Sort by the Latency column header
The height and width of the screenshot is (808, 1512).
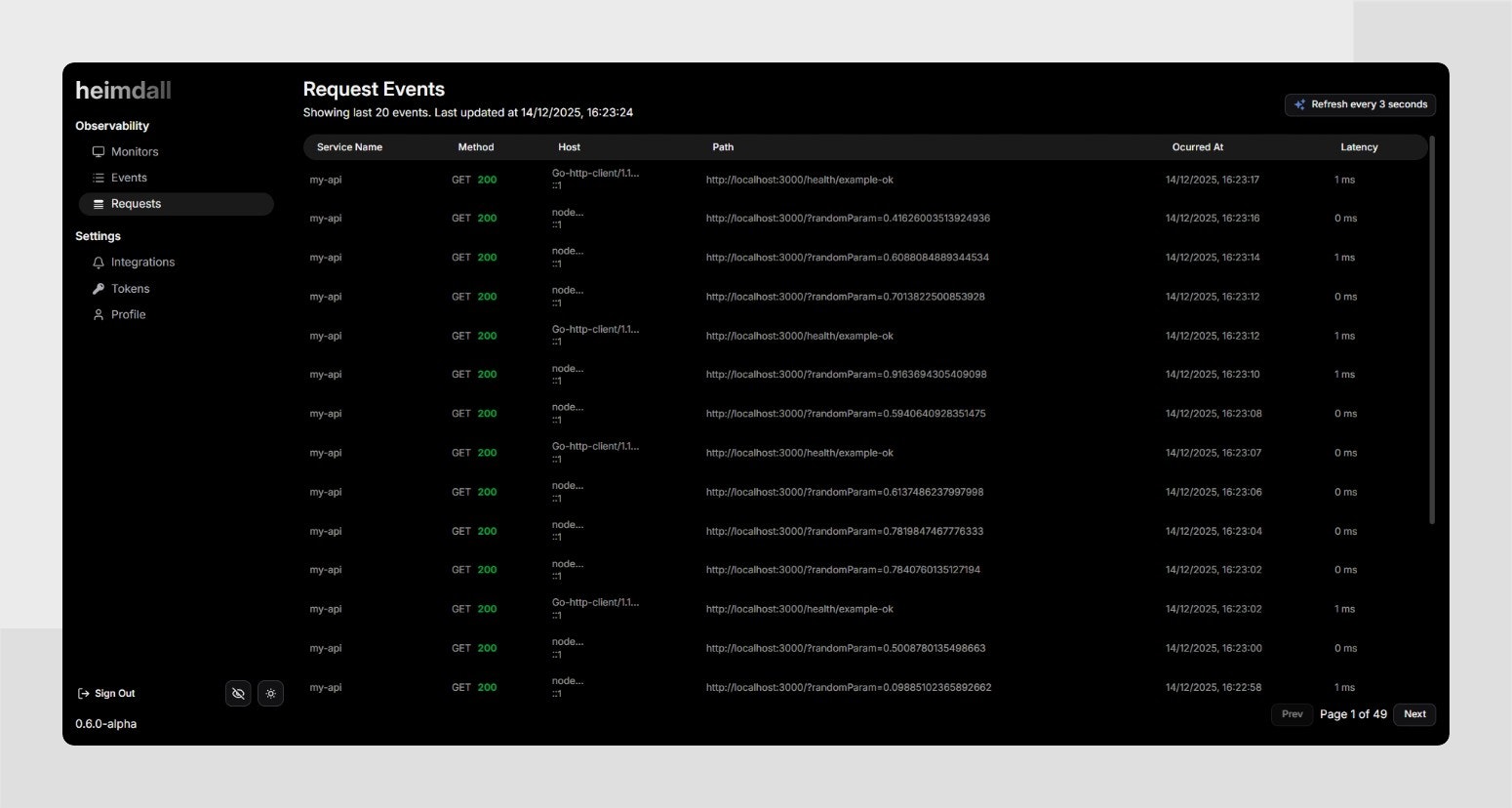click(x=1359, y=146)
